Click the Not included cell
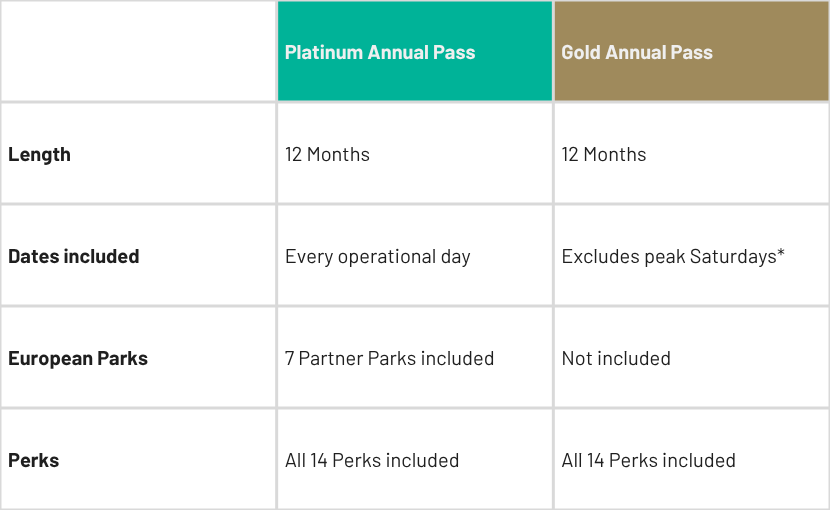 (616, 358)
